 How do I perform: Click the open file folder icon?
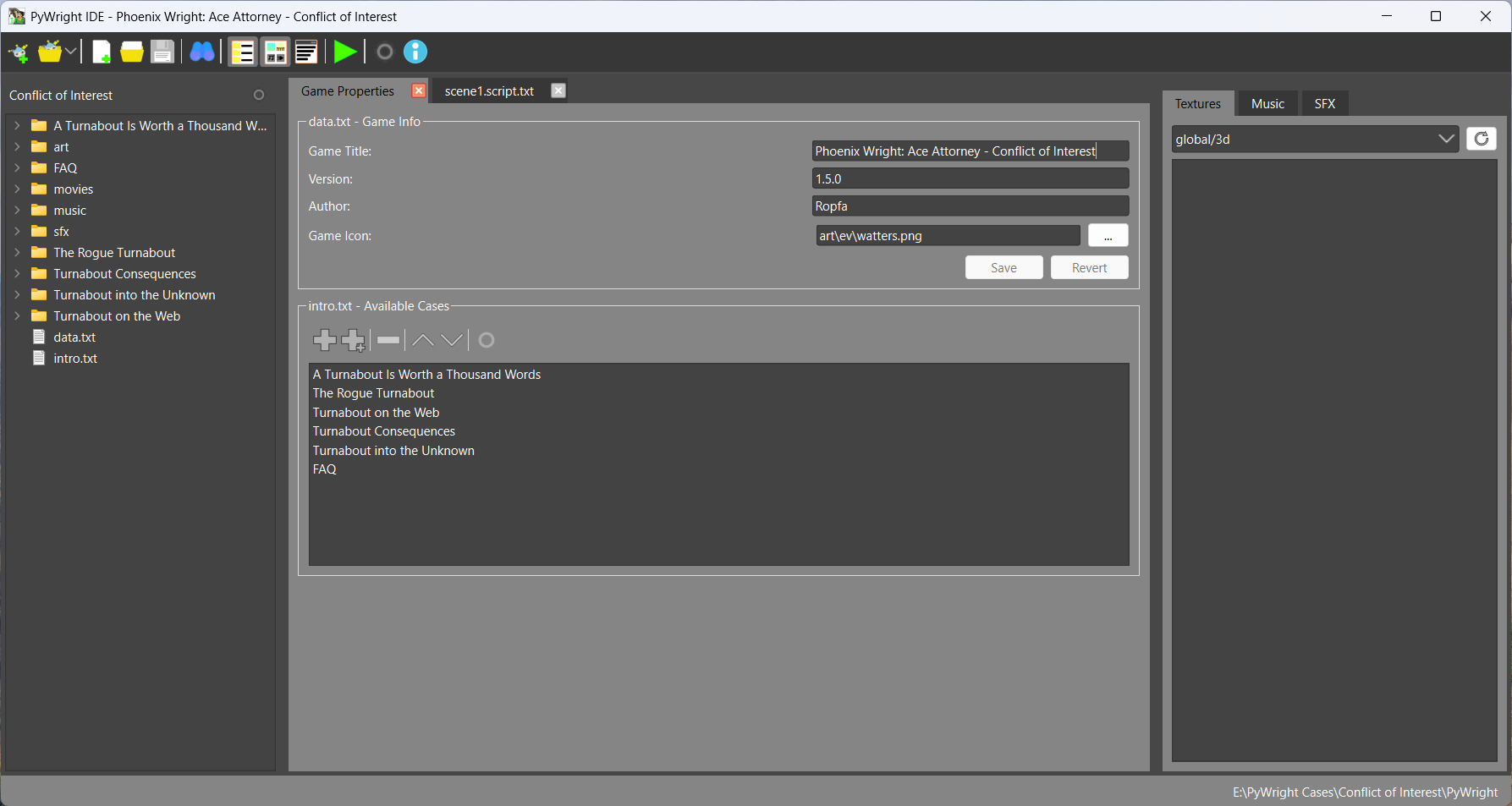click(131, 52)
